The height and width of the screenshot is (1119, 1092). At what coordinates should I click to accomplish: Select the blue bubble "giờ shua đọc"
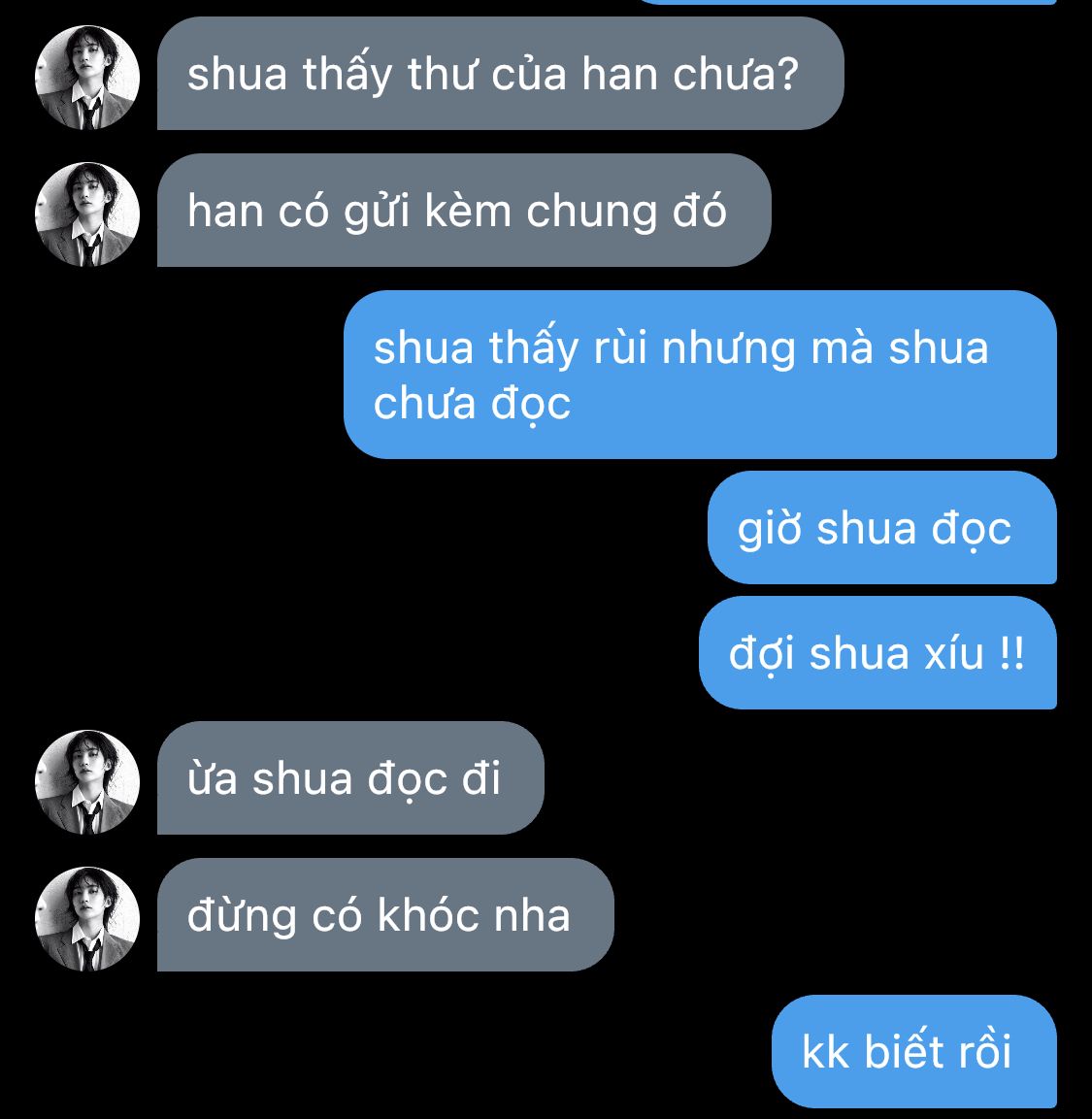tap(882, 527)
